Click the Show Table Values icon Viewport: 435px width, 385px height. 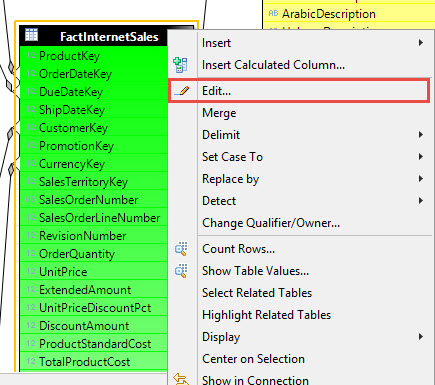pyautogui.click(x=181, y=271)
